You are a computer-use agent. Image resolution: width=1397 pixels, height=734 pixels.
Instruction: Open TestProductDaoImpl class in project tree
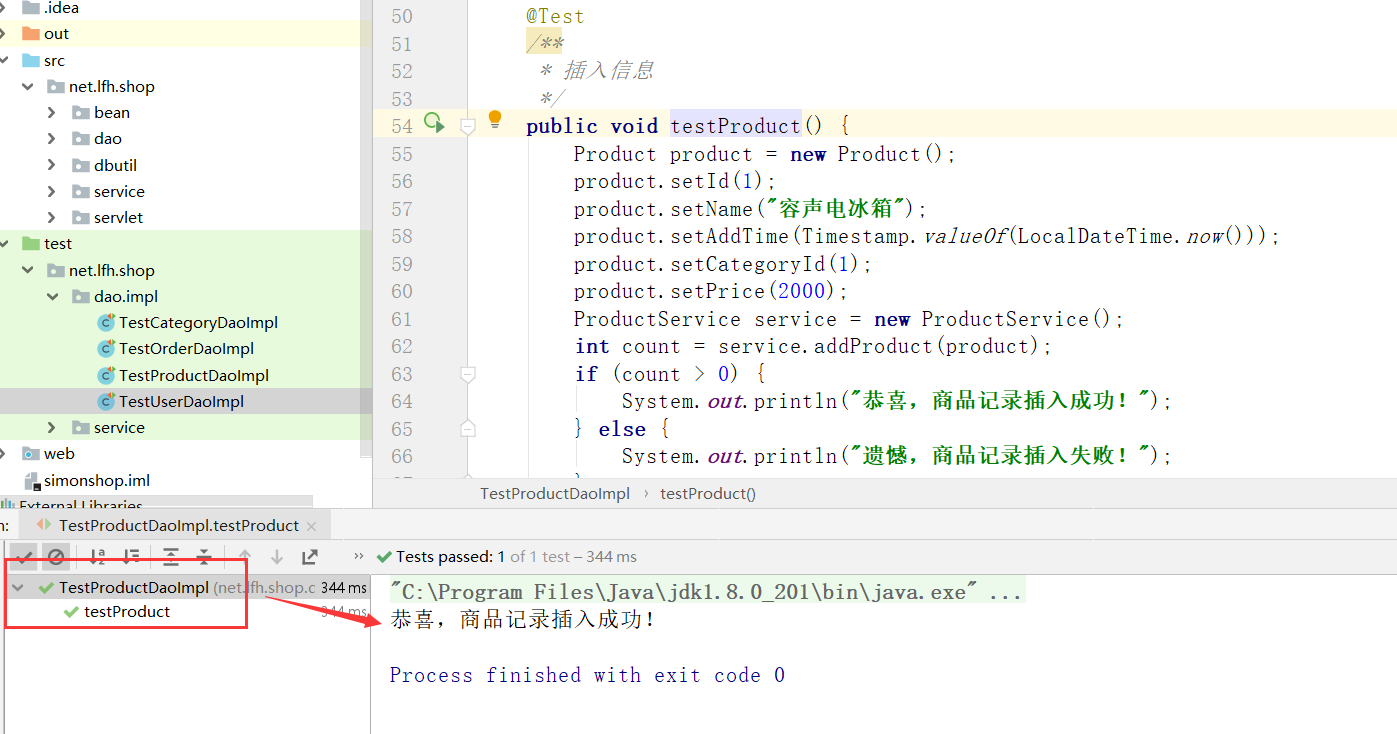coord(194,376)
